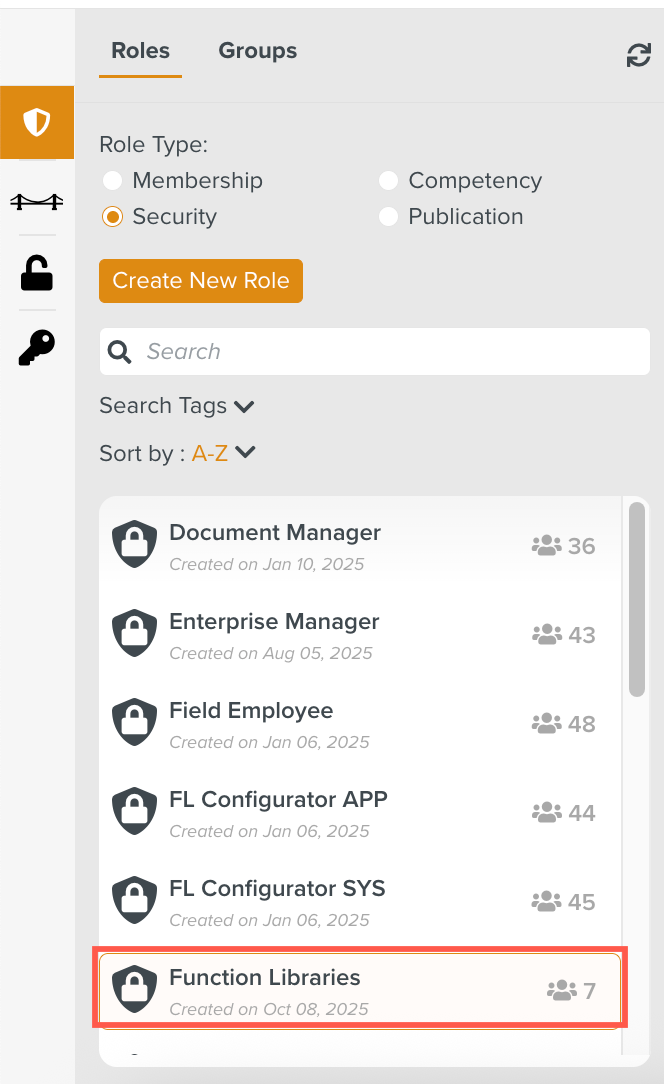The image size is (664, 1084).
Task: Click member count 44
Action: 582,813
